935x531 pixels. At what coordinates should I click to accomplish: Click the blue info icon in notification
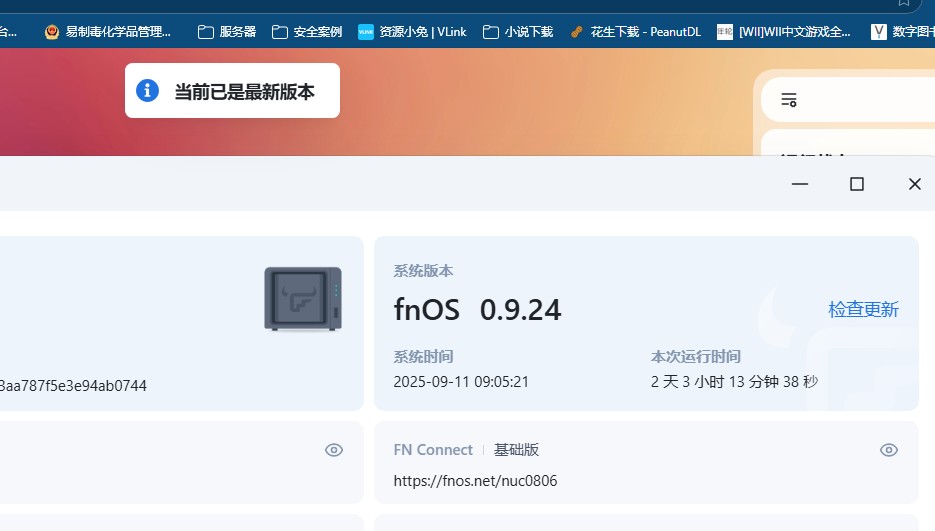[147, 91]
